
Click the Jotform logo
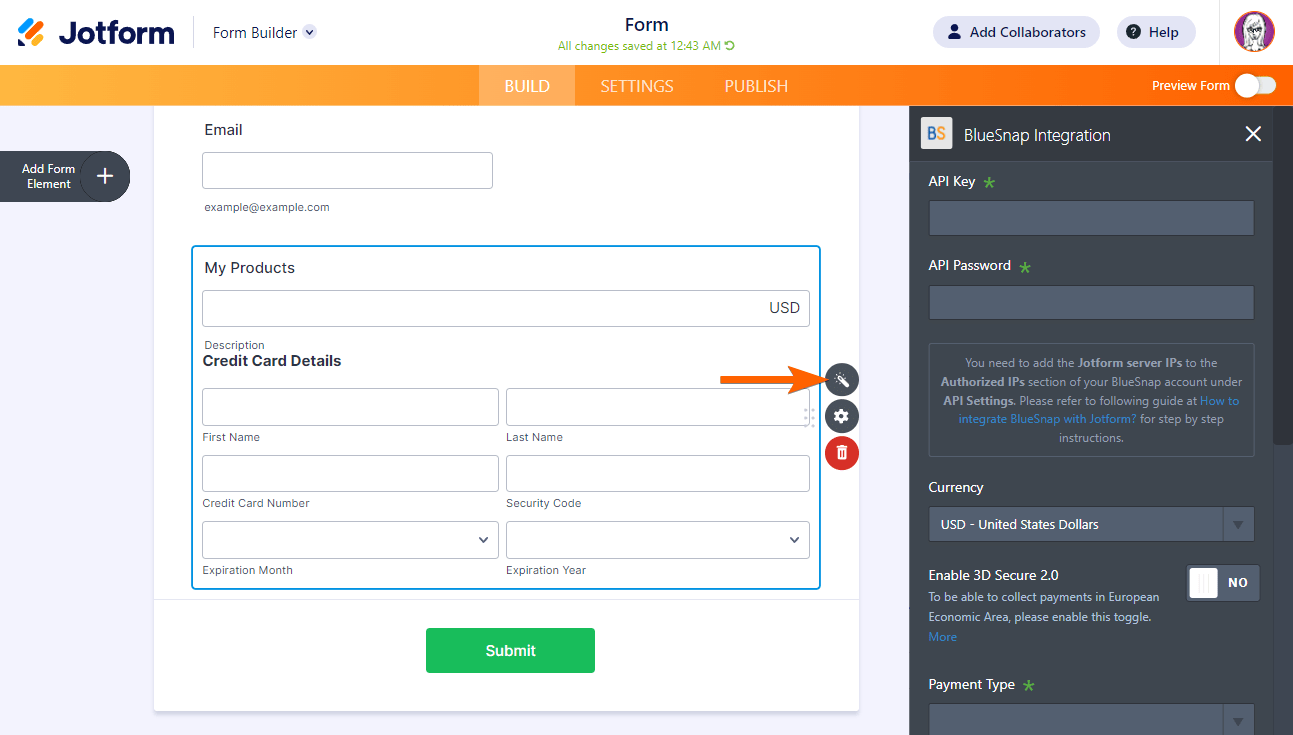[x=96, y=32]
